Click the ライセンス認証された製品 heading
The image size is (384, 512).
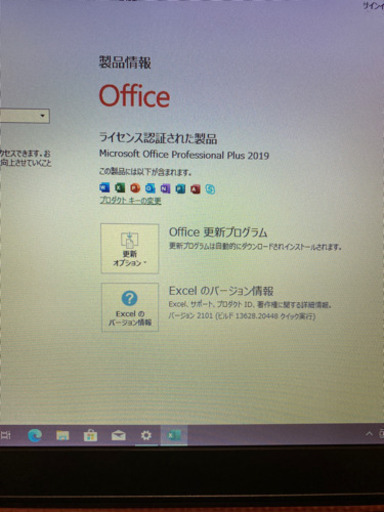[x=158, y=138]
